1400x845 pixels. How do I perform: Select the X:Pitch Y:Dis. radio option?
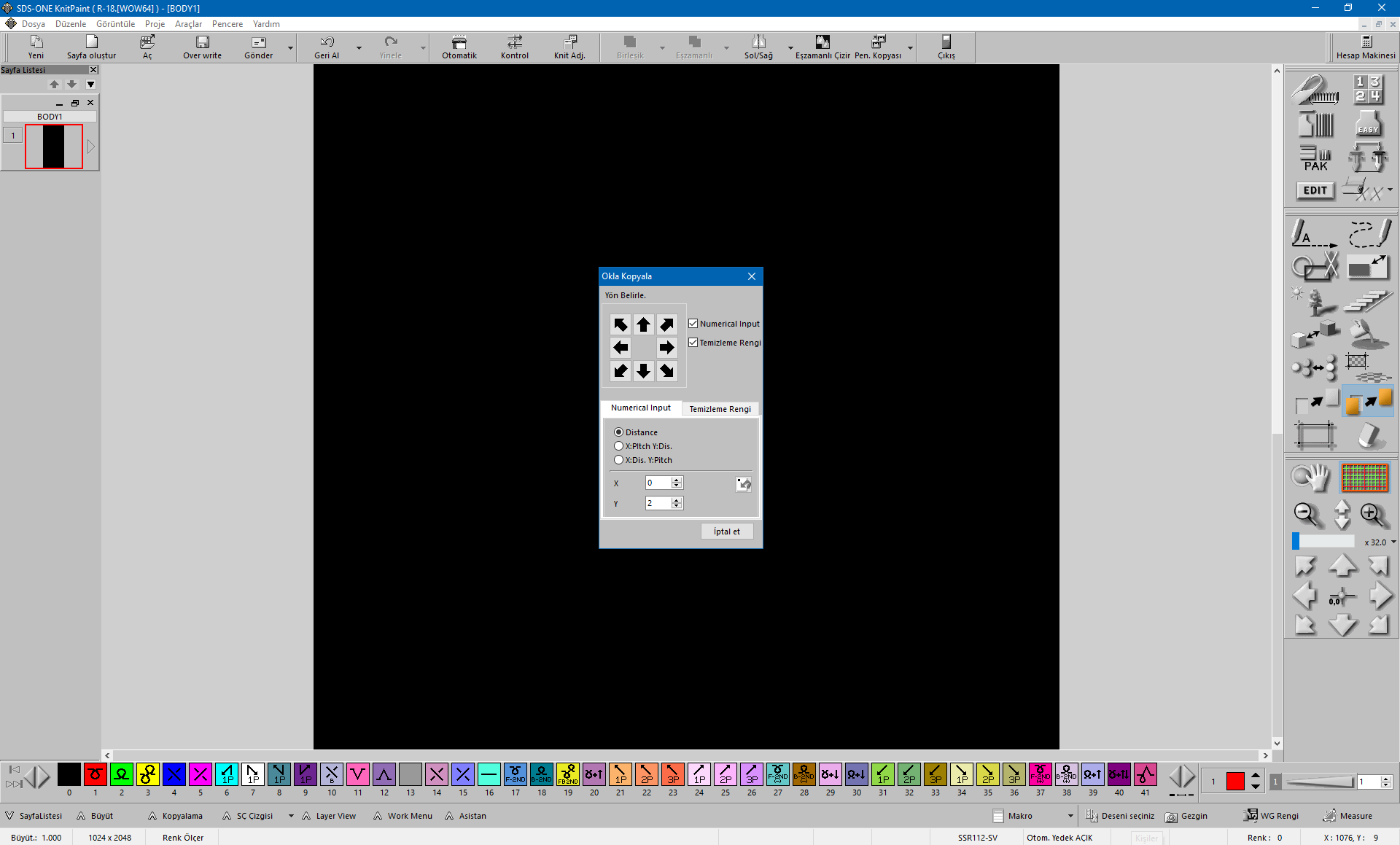(619, 446)
